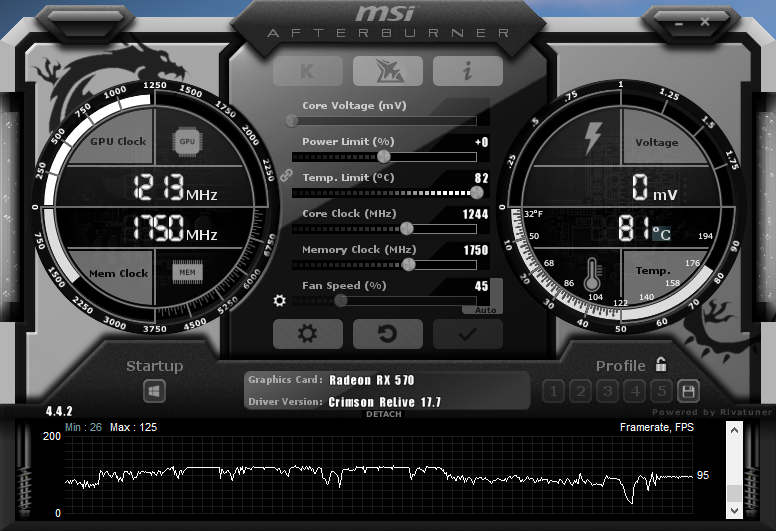Select profile slot 5
This screenshot has width=776, height=531.
point(661,391)
